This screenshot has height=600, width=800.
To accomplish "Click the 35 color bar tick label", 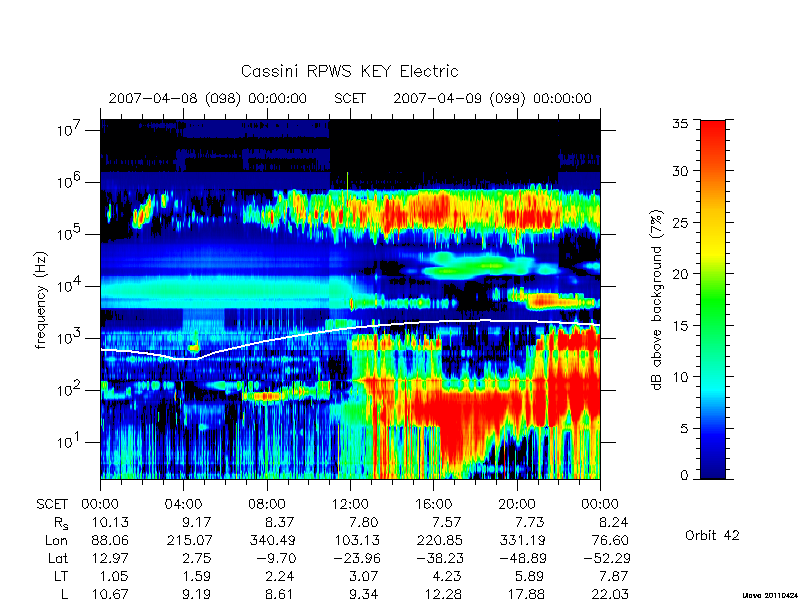I will point(680,124).
